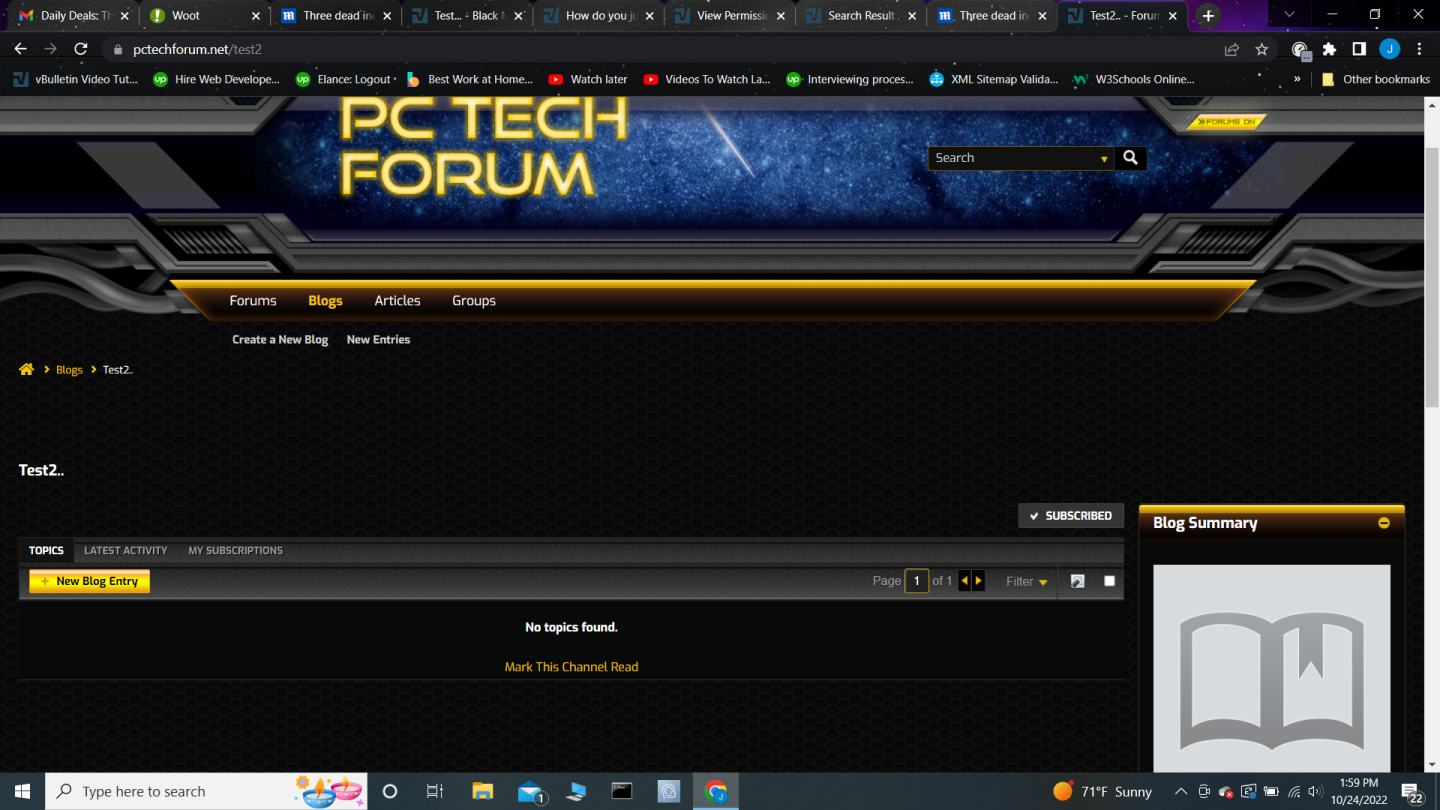Click the inline moderation tools icon

[x=1077, y=581]
